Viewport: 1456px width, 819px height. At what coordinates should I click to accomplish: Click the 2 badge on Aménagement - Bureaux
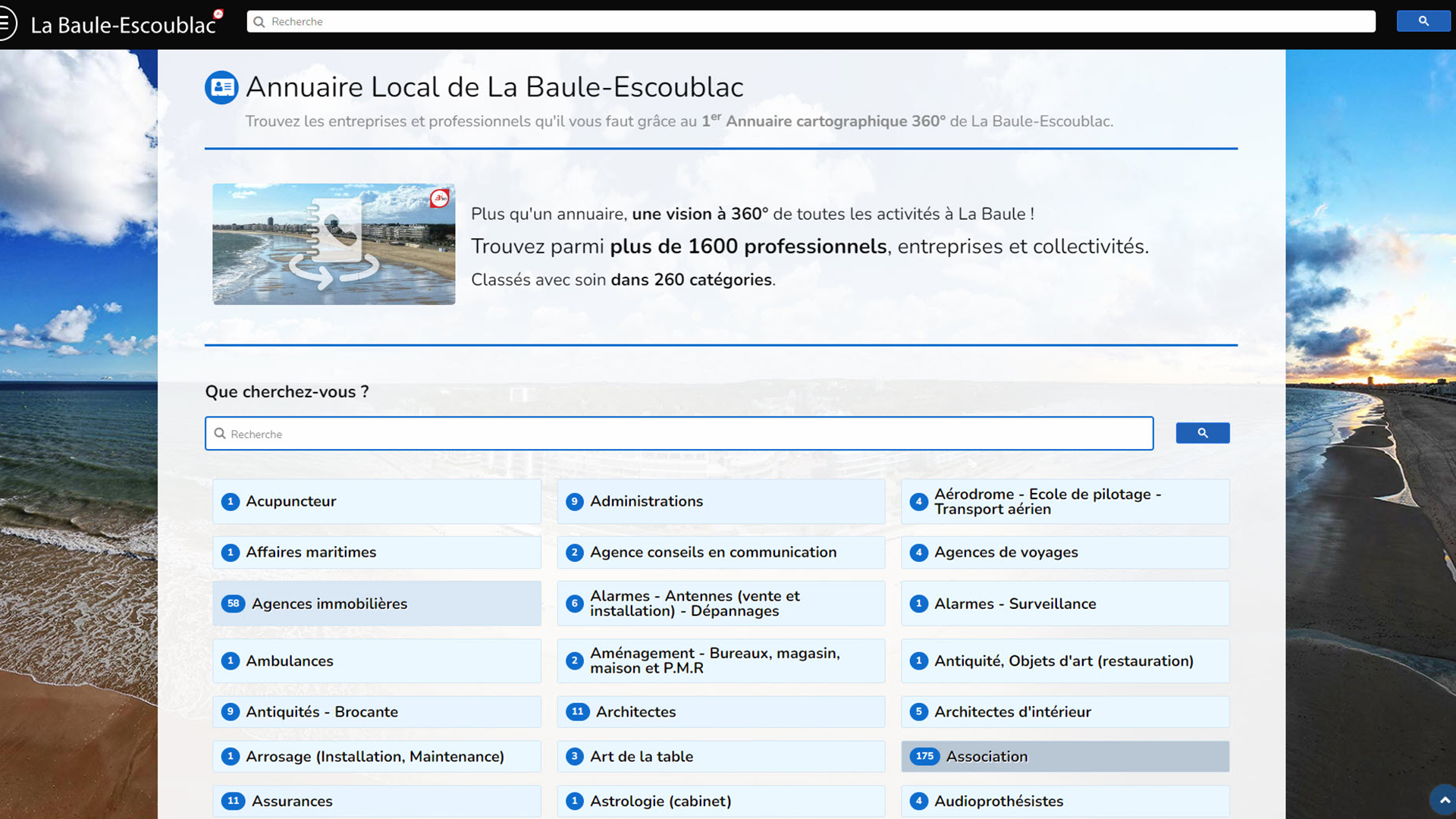click(x=575, y=661)
